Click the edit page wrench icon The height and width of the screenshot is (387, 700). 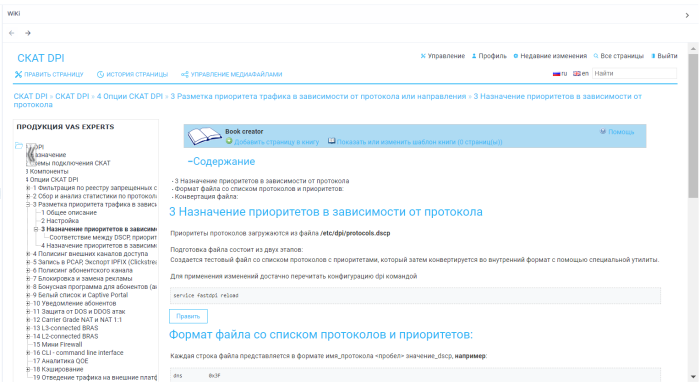[18, 75]
